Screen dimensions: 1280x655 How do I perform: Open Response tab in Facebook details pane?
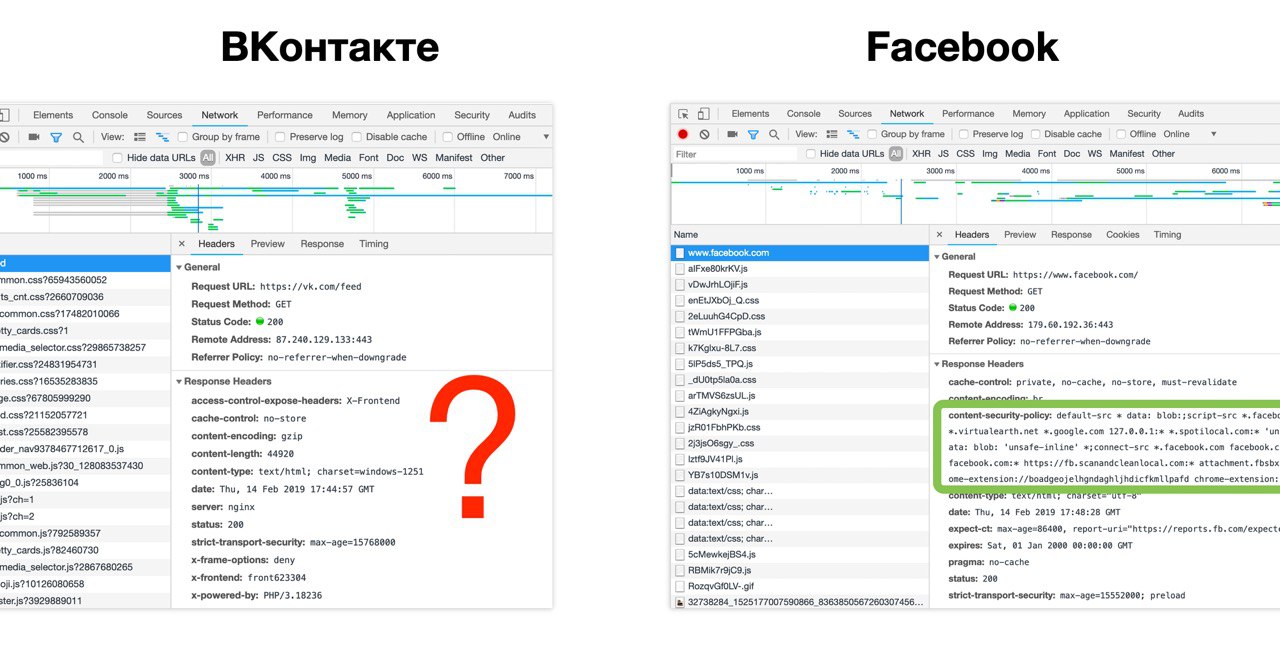click(x=1071, y=235)
